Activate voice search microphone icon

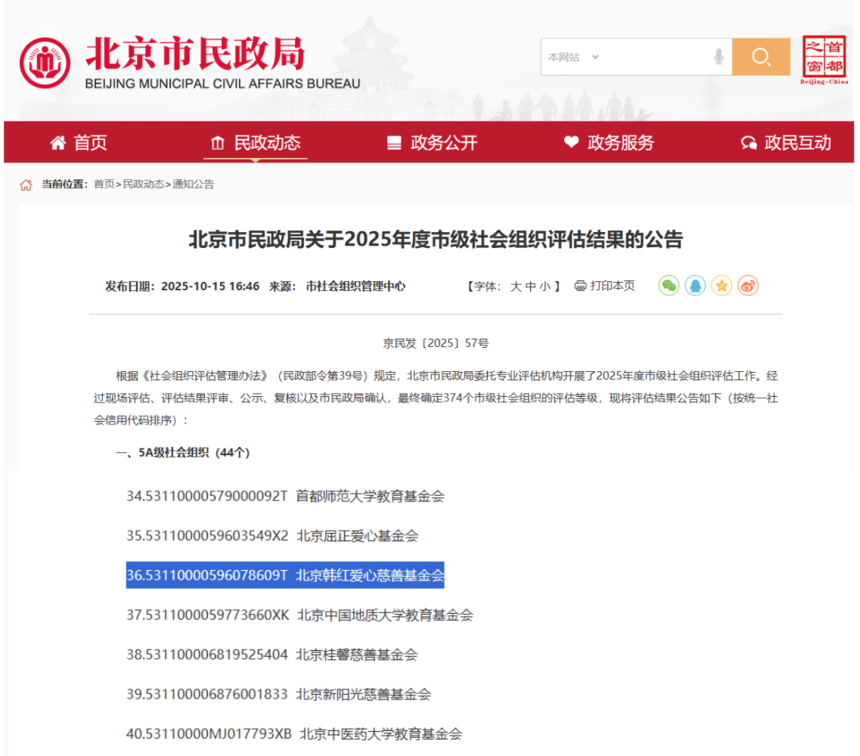(718, 57)
